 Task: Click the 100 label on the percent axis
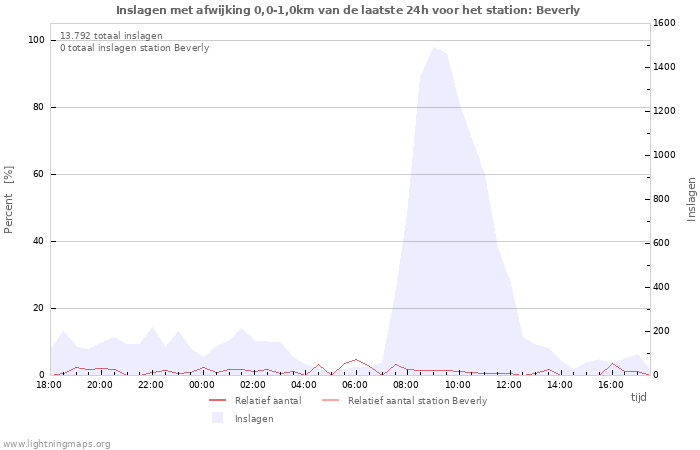pyautogui.click(x=37, y=40)
